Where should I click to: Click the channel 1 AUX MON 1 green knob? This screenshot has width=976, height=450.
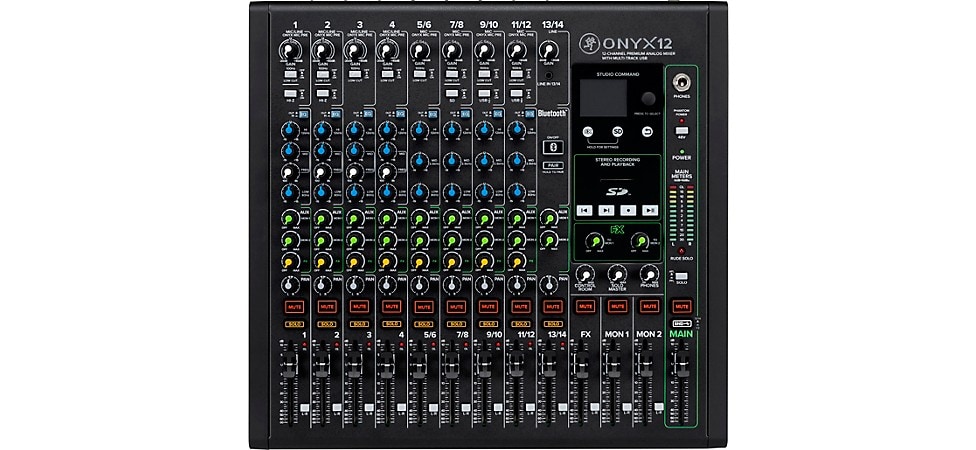click(289, 218)
